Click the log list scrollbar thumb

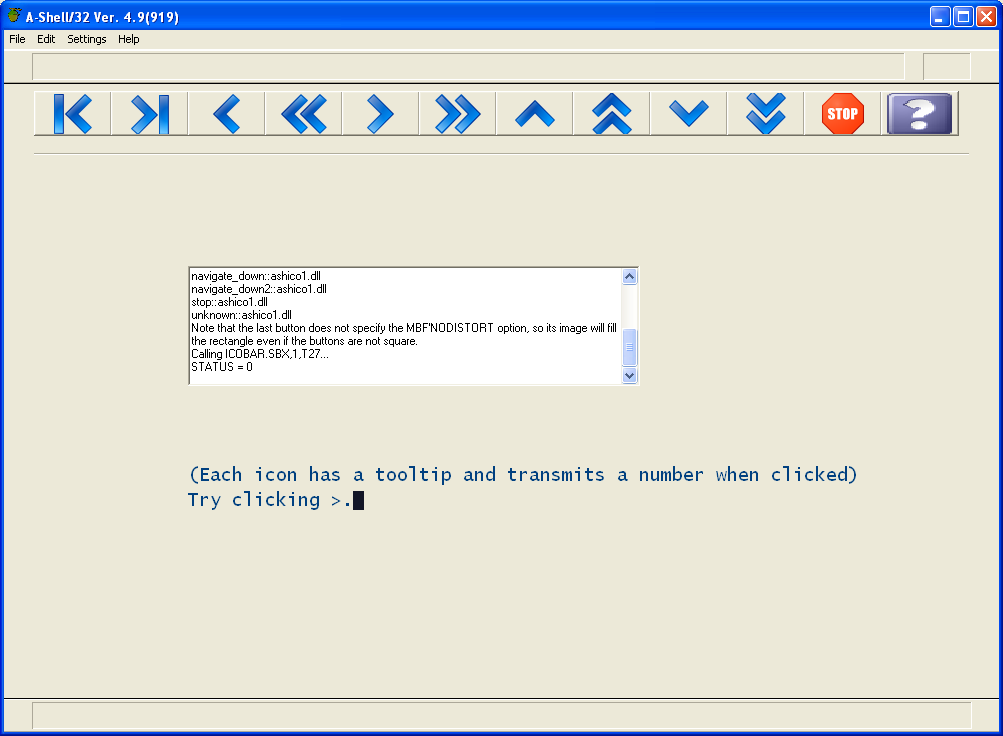point(630,347)
